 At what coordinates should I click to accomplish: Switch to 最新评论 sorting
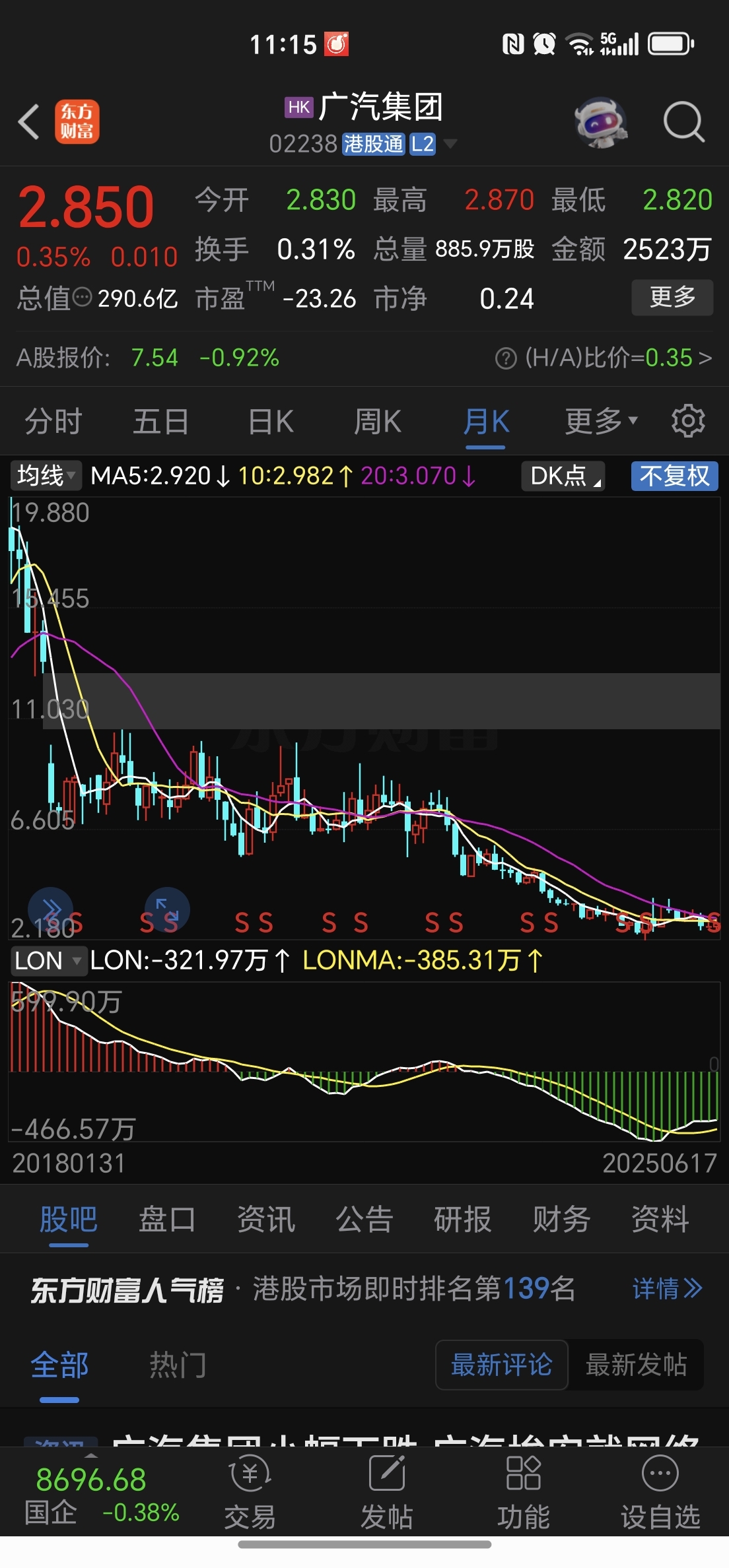pyautogui.click(x=502, y=1365)
